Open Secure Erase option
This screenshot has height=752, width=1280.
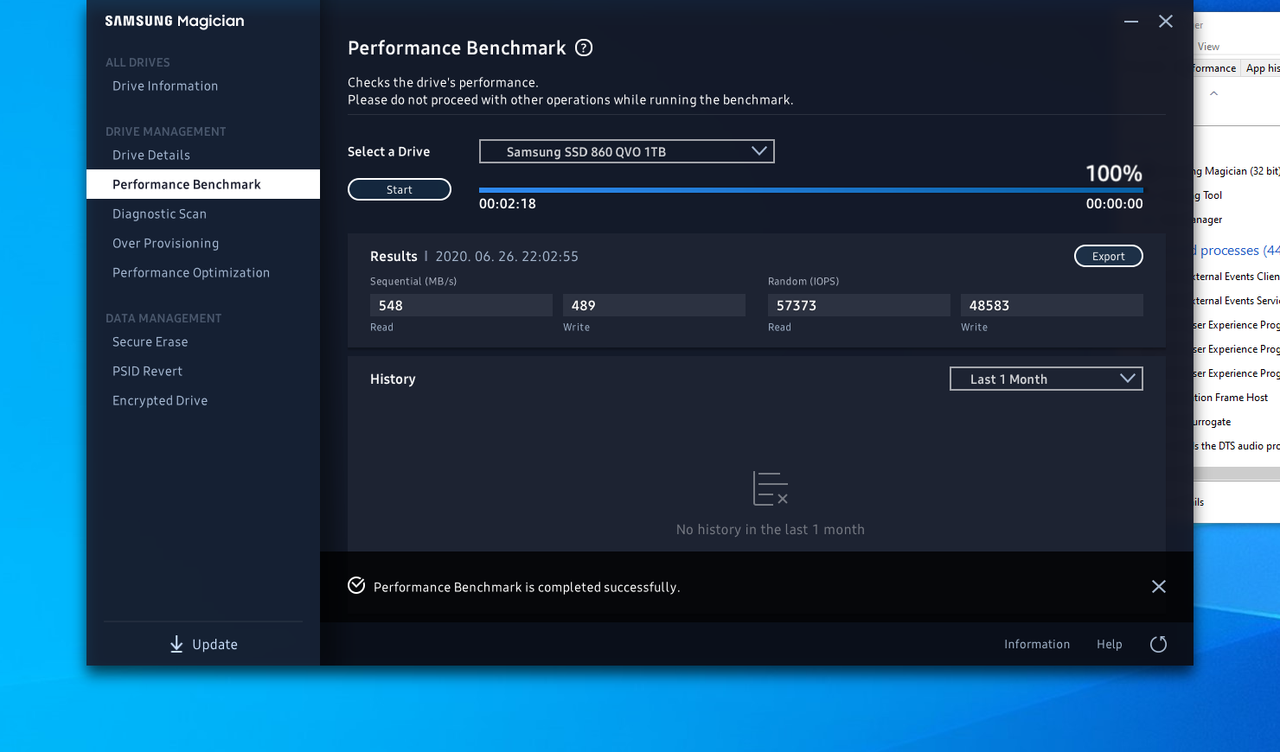tap(150, 342)
